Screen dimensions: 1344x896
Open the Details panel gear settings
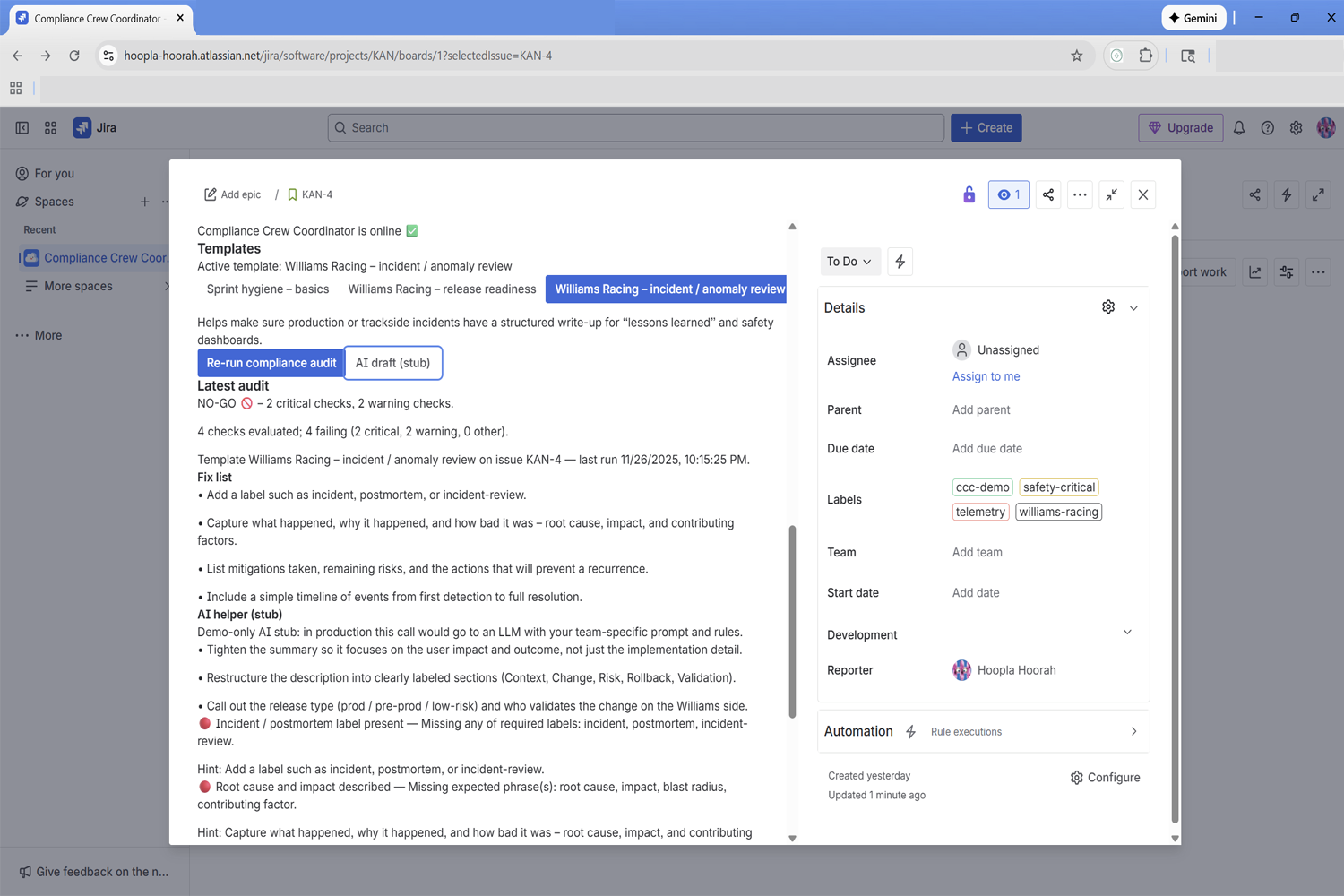(x=1108, y=307)
